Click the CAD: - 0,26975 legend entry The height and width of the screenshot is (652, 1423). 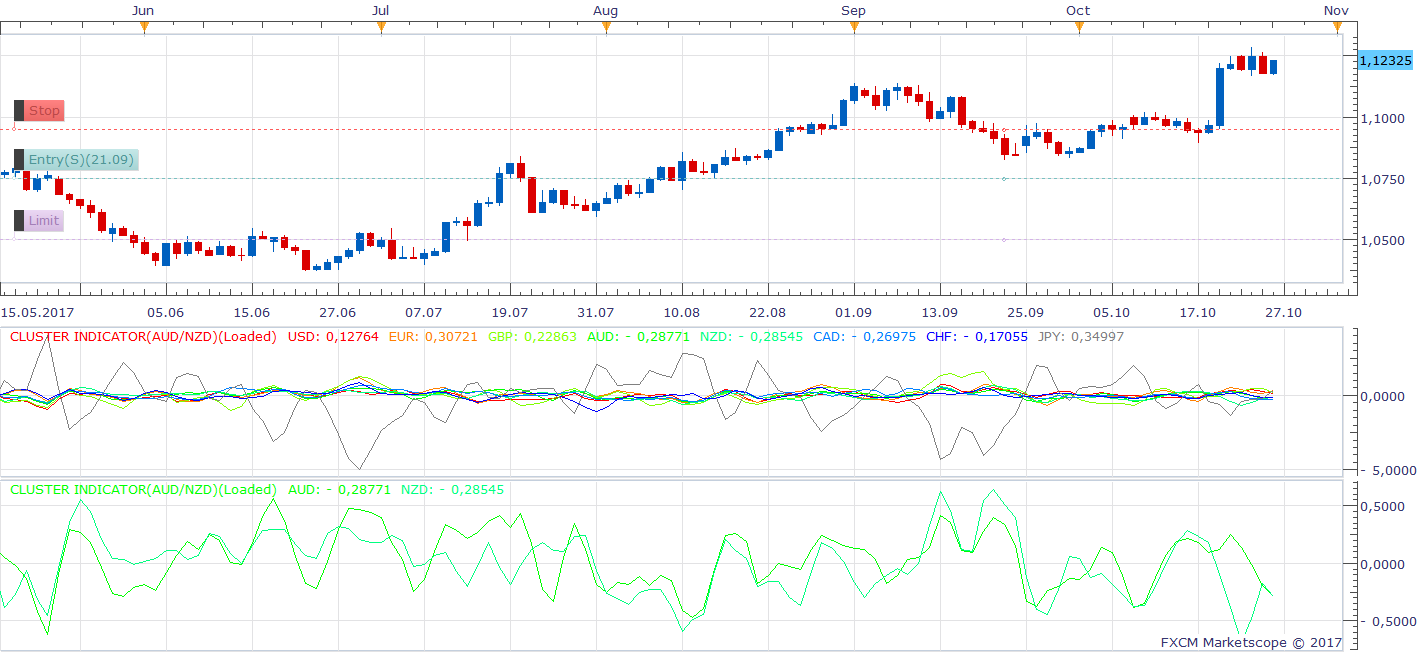[864, 337]
